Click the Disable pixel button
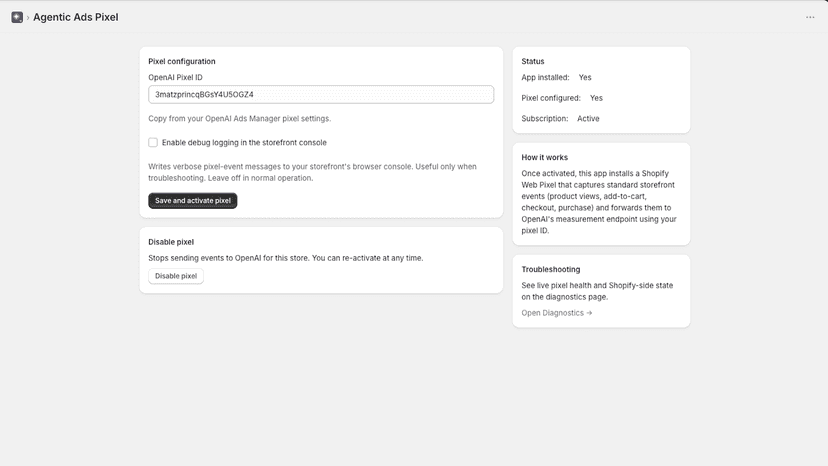828x466 pixels. point(176,276)
